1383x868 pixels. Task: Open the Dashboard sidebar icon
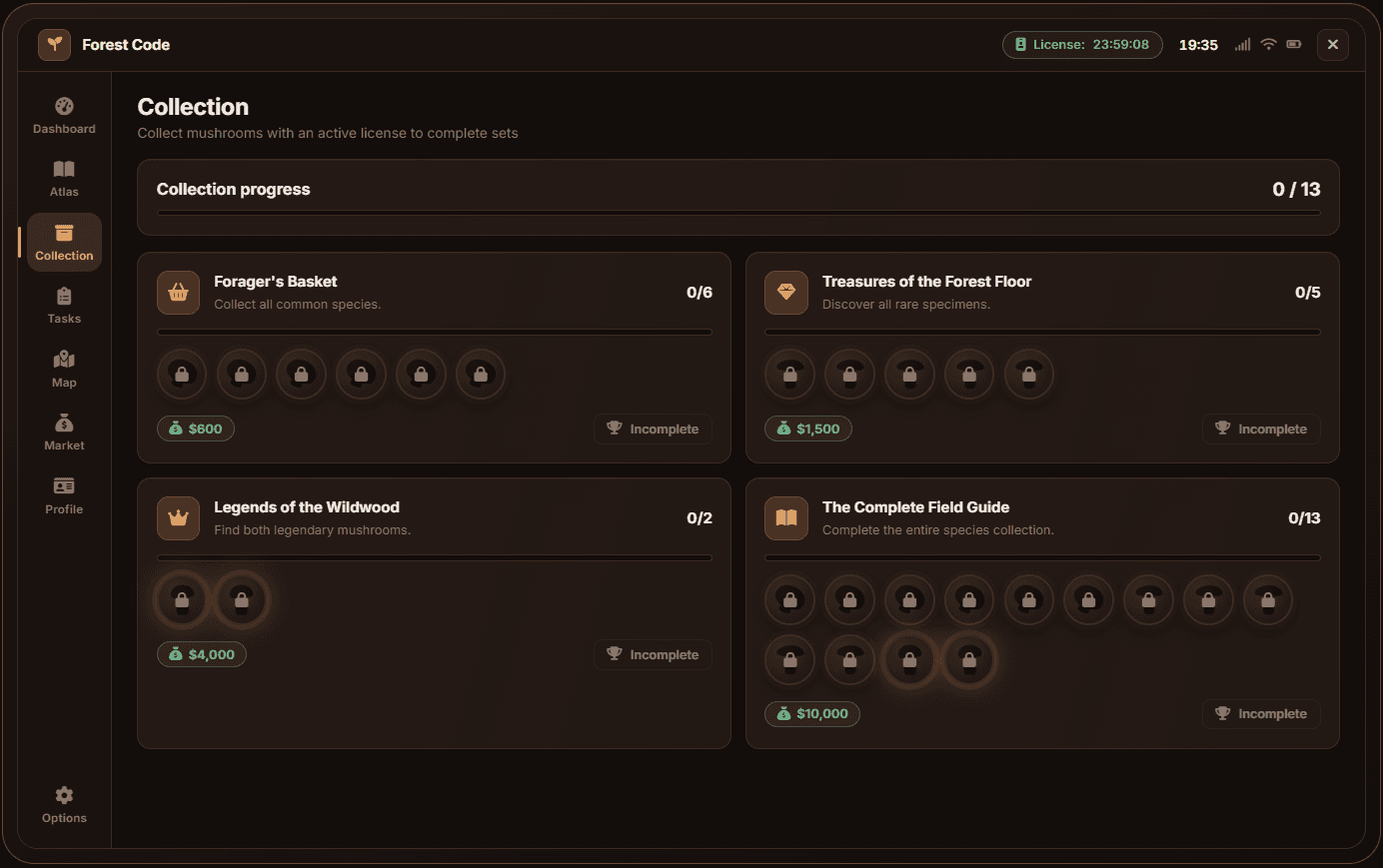tap(64, 107)
